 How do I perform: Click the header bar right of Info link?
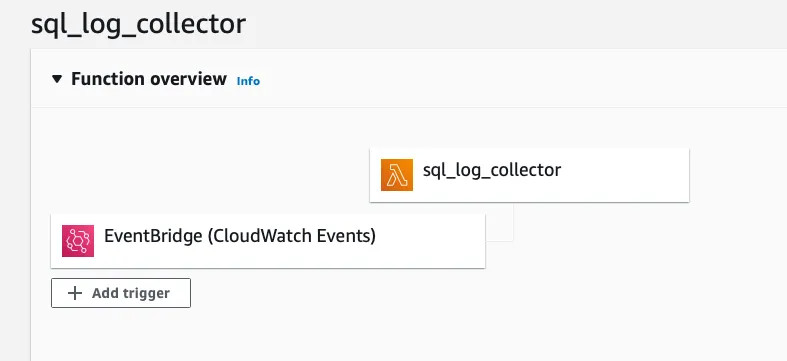[x=502, y=79]
